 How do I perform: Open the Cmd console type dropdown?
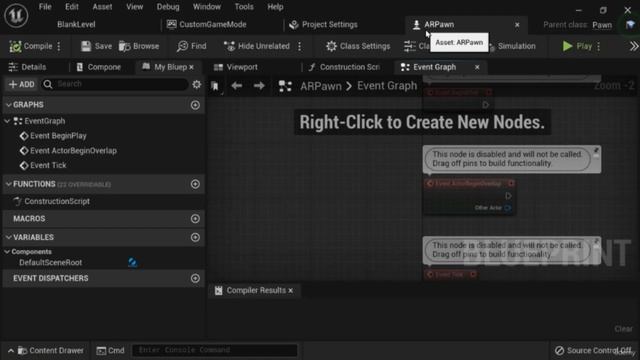111,351
